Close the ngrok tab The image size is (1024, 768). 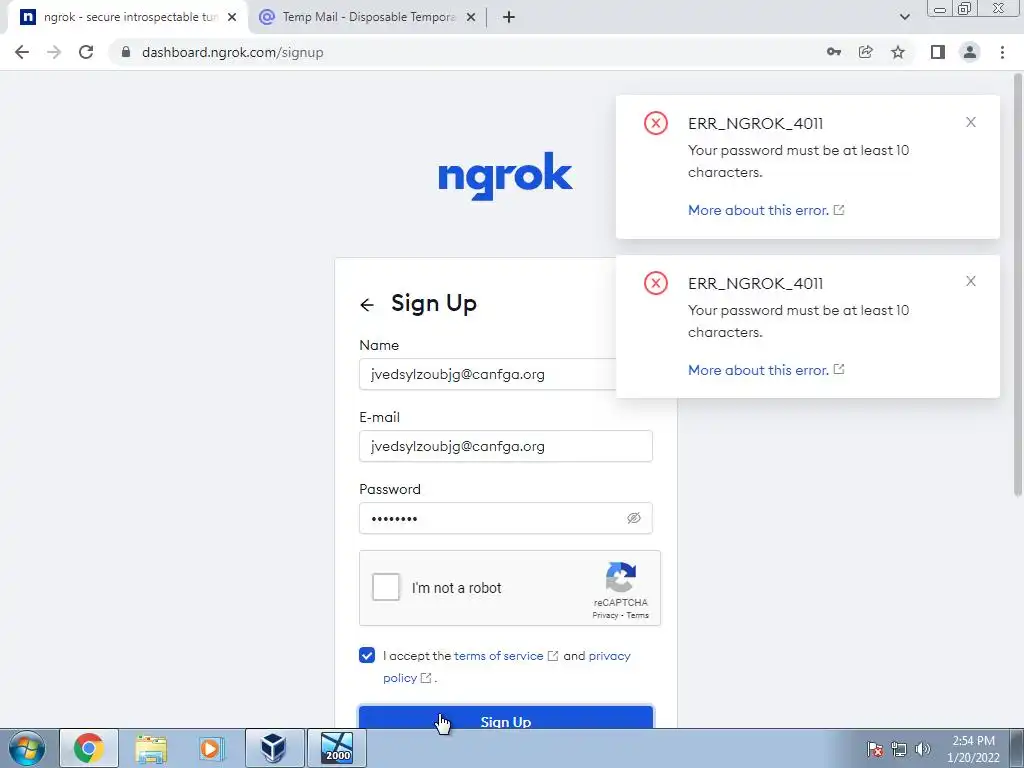pos(232,17)
